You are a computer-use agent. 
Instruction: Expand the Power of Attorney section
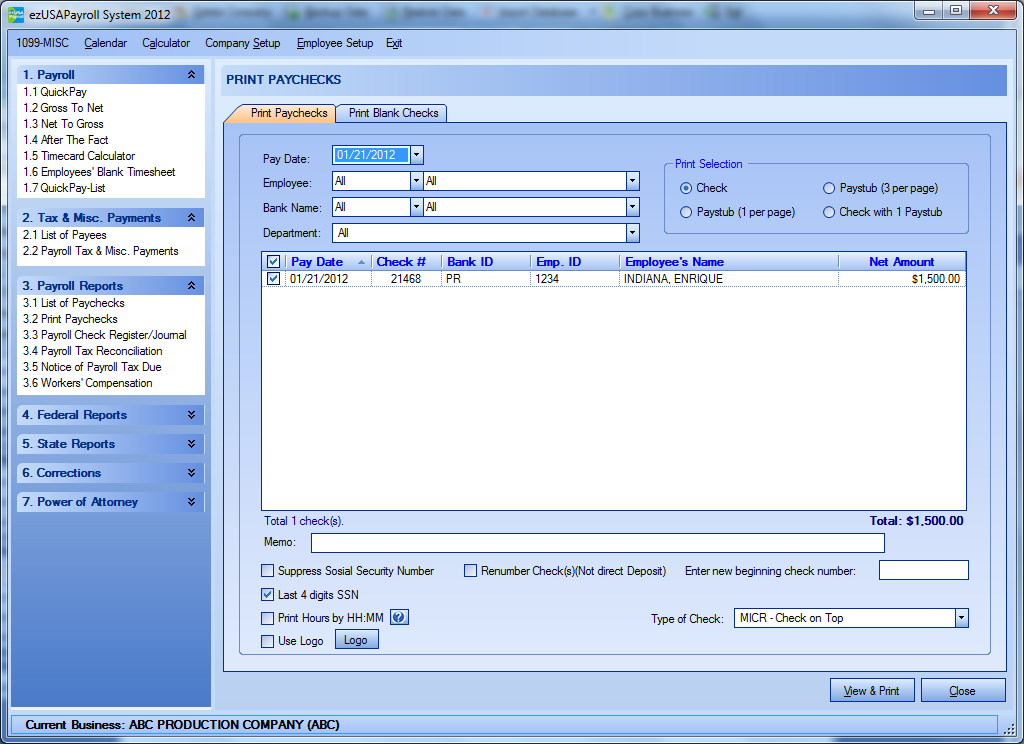191,502
